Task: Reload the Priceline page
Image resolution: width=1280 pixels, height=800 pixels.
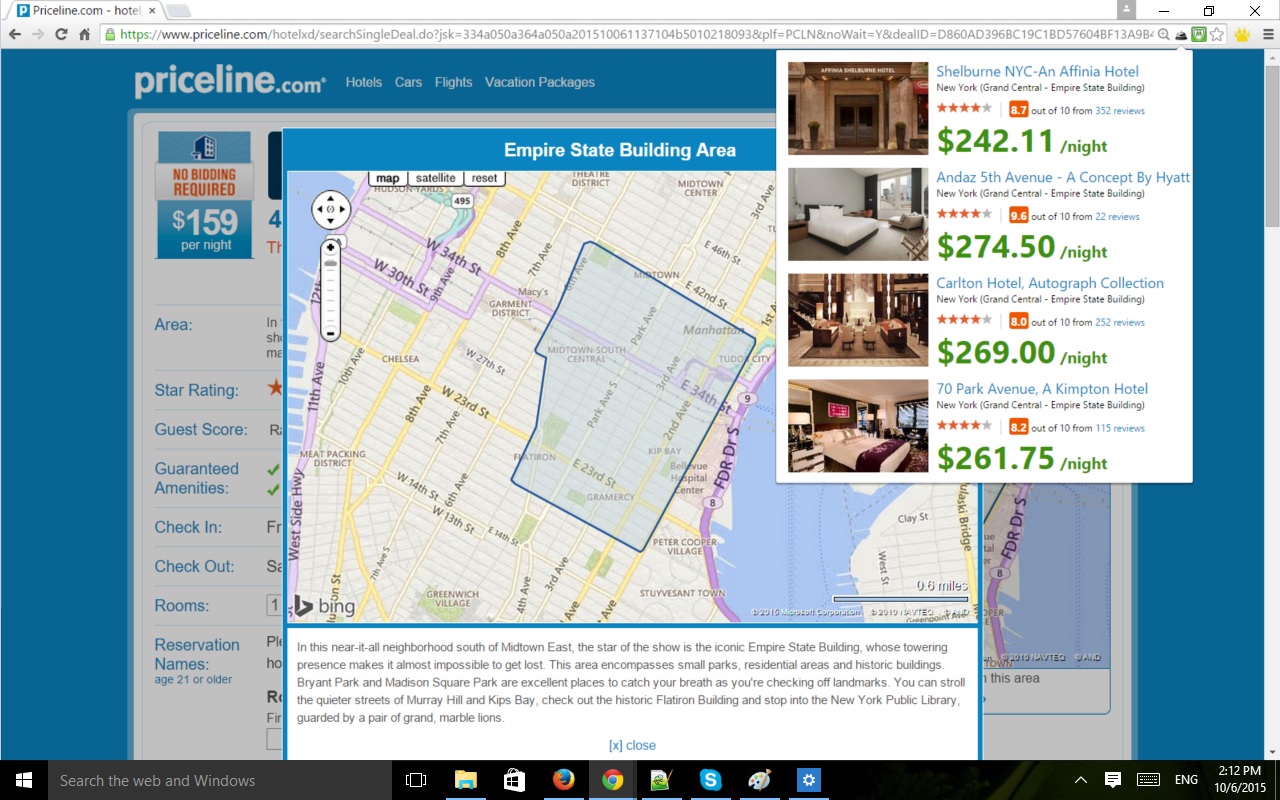Action: (x=61, y=34)
